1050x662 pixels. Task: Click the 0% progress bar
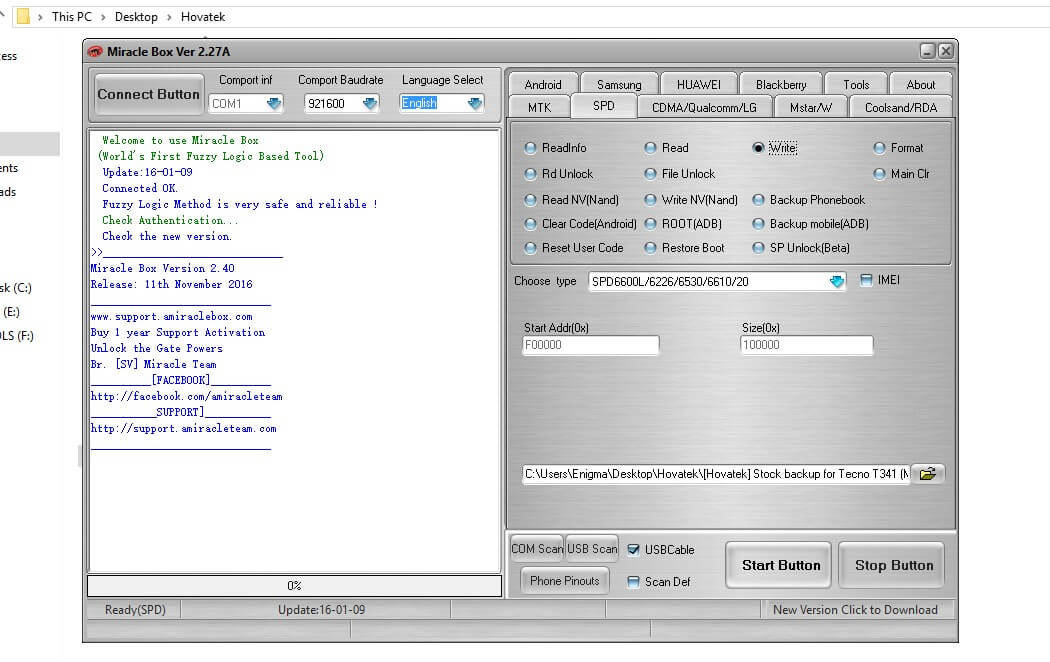[294, 586]
